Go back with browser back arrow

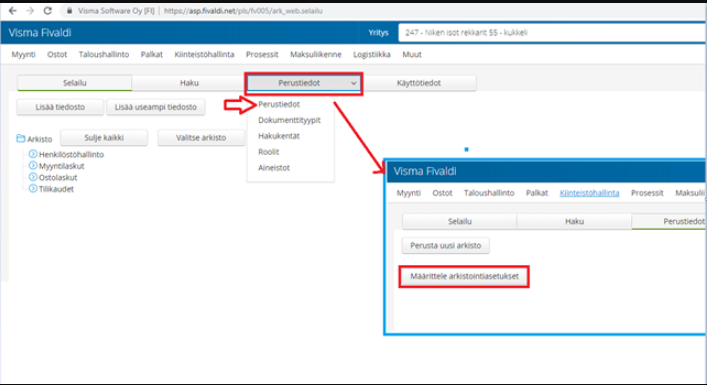point(13,11)
